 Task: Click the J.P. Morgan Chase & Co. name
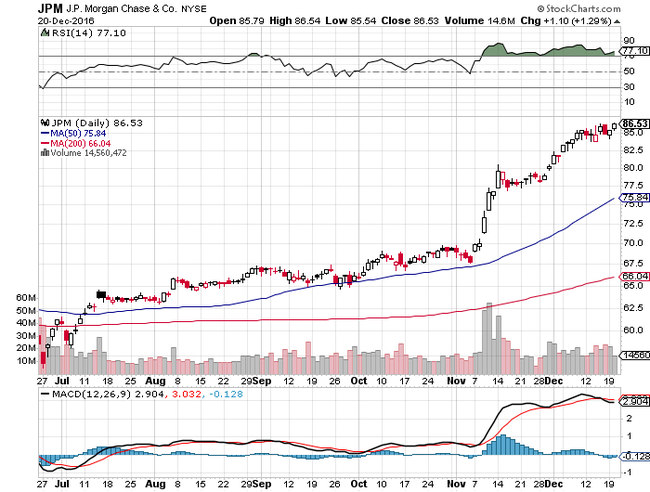[121, 9]
